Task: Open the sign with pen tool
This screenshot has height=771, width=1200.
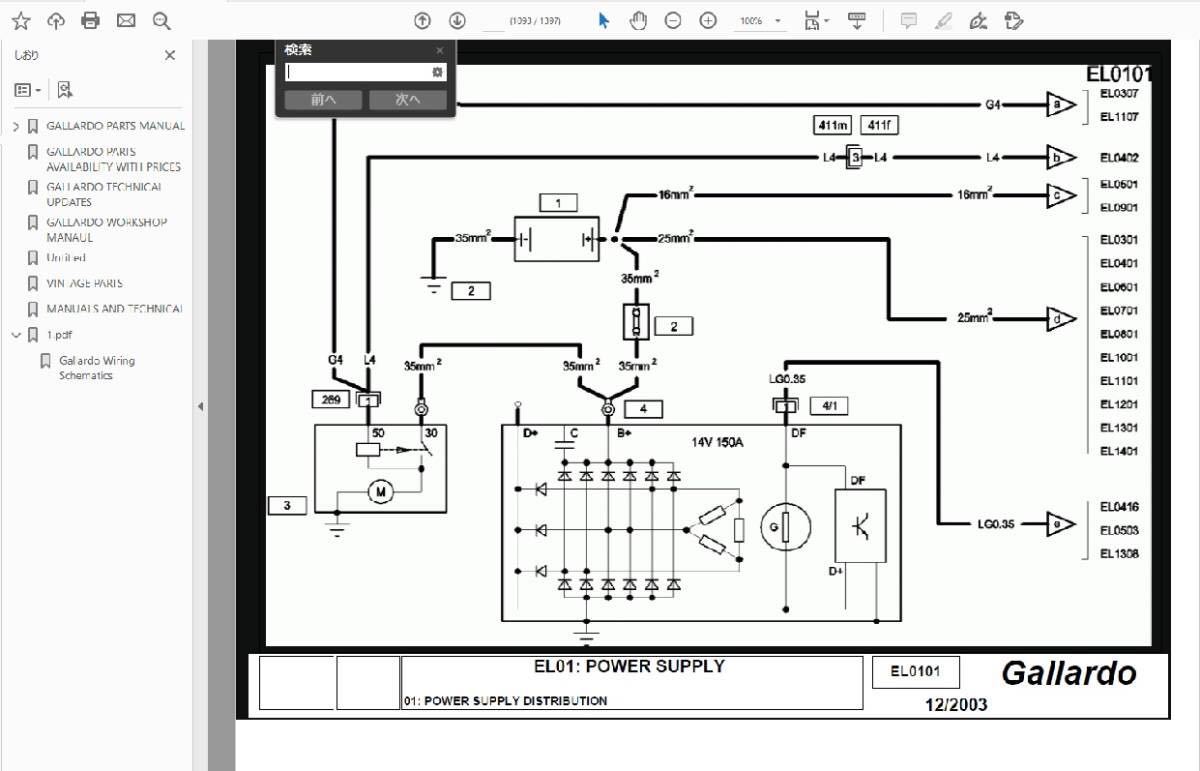Action: (x=979, y=20)
